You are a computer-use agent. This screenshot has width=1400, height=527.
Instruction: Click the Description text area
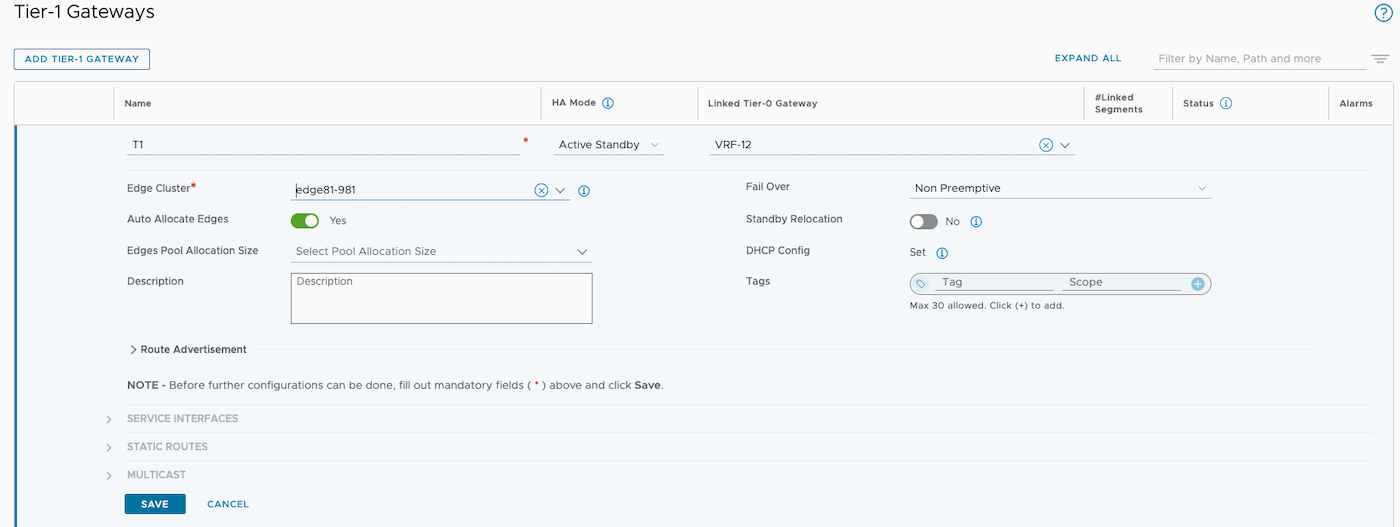pos(441,298)
